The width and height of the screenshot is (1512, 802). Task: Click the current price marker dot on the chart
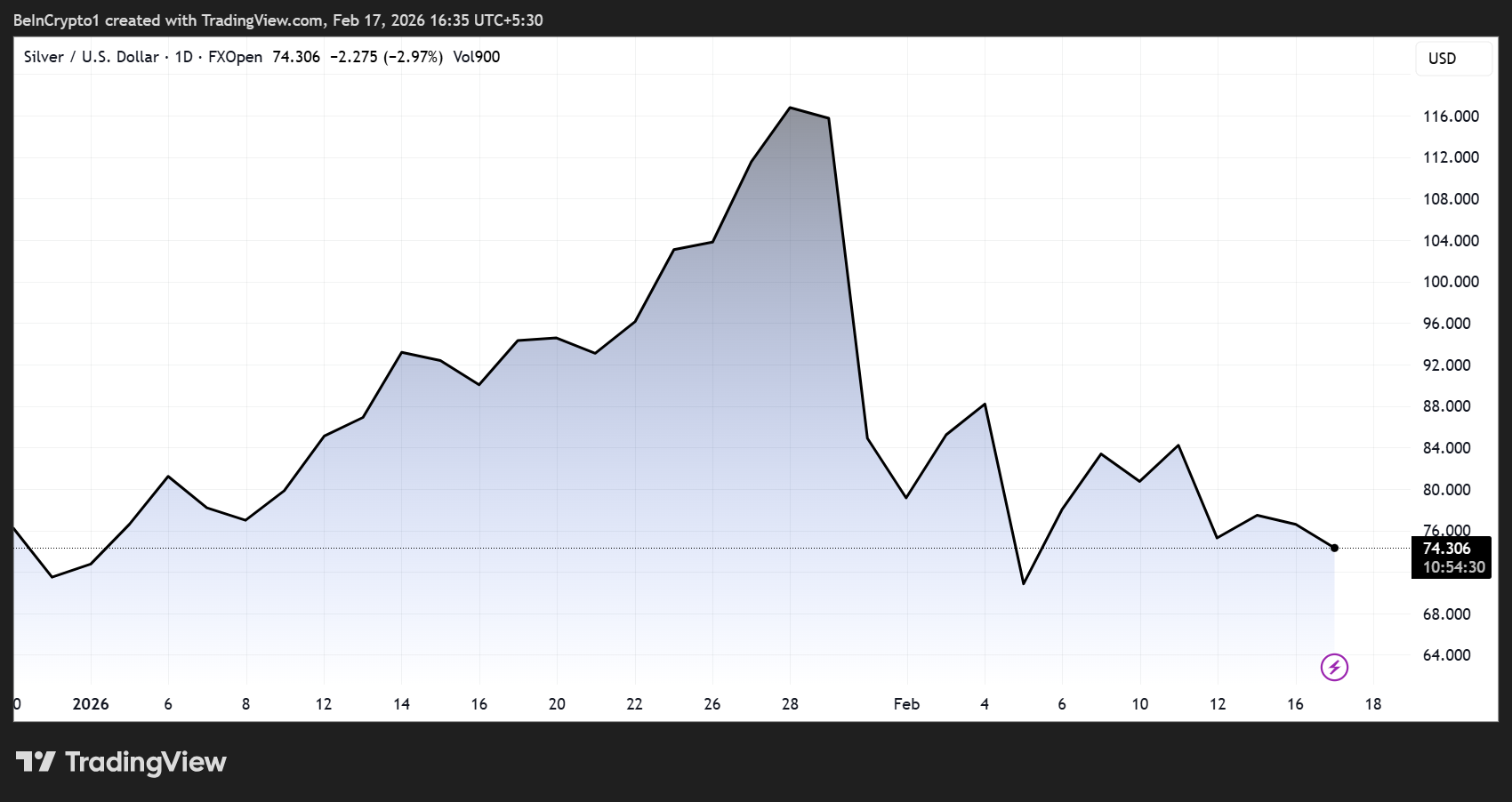[x=1333, y=548]
